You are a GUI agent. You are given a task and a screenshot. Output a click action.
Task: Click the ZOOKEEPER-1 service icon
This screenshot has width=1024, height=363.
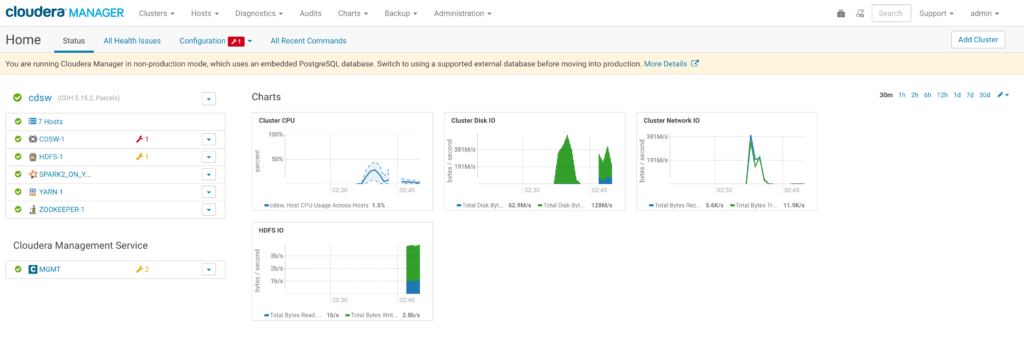click(33, 210)
